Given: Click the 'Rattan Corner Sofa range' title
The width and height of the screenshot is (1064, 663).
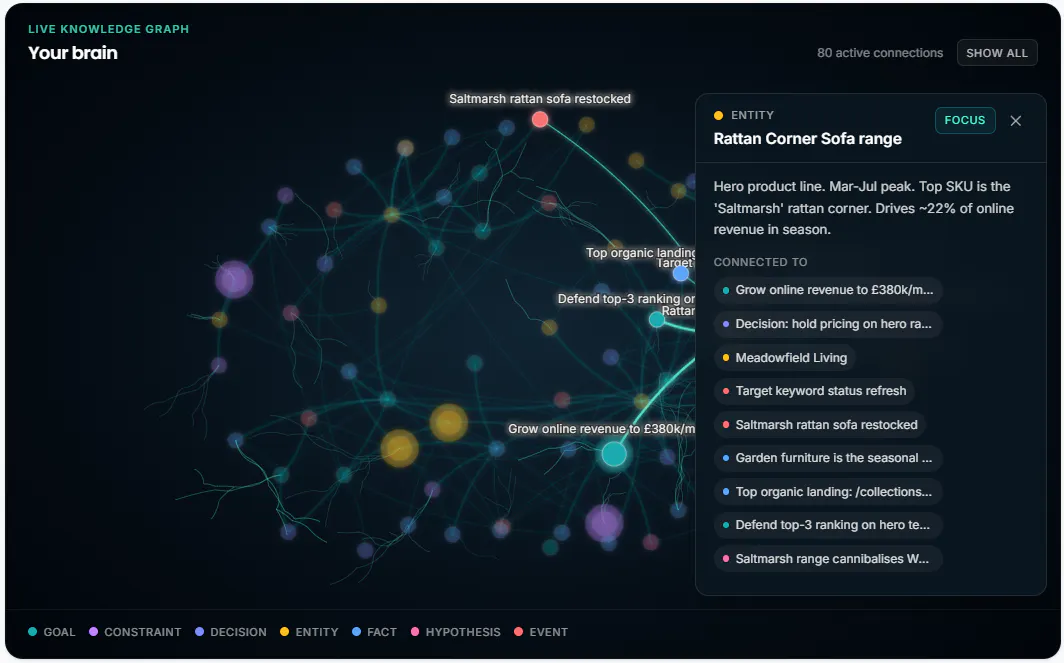Looking at the screenshot, I should click(808, 138).
